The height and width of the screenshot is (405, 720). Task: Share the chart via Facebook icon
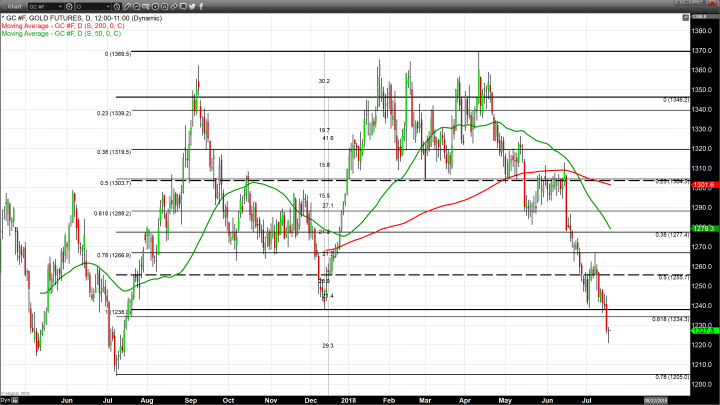click(x=201, y=6)
